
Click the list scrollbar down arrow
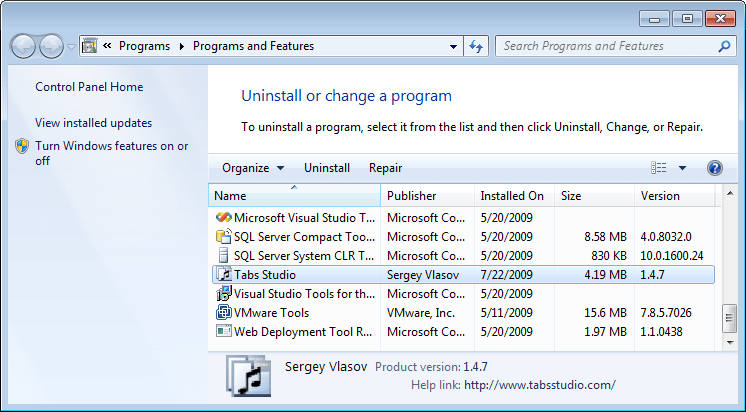(x=730, y=343)
